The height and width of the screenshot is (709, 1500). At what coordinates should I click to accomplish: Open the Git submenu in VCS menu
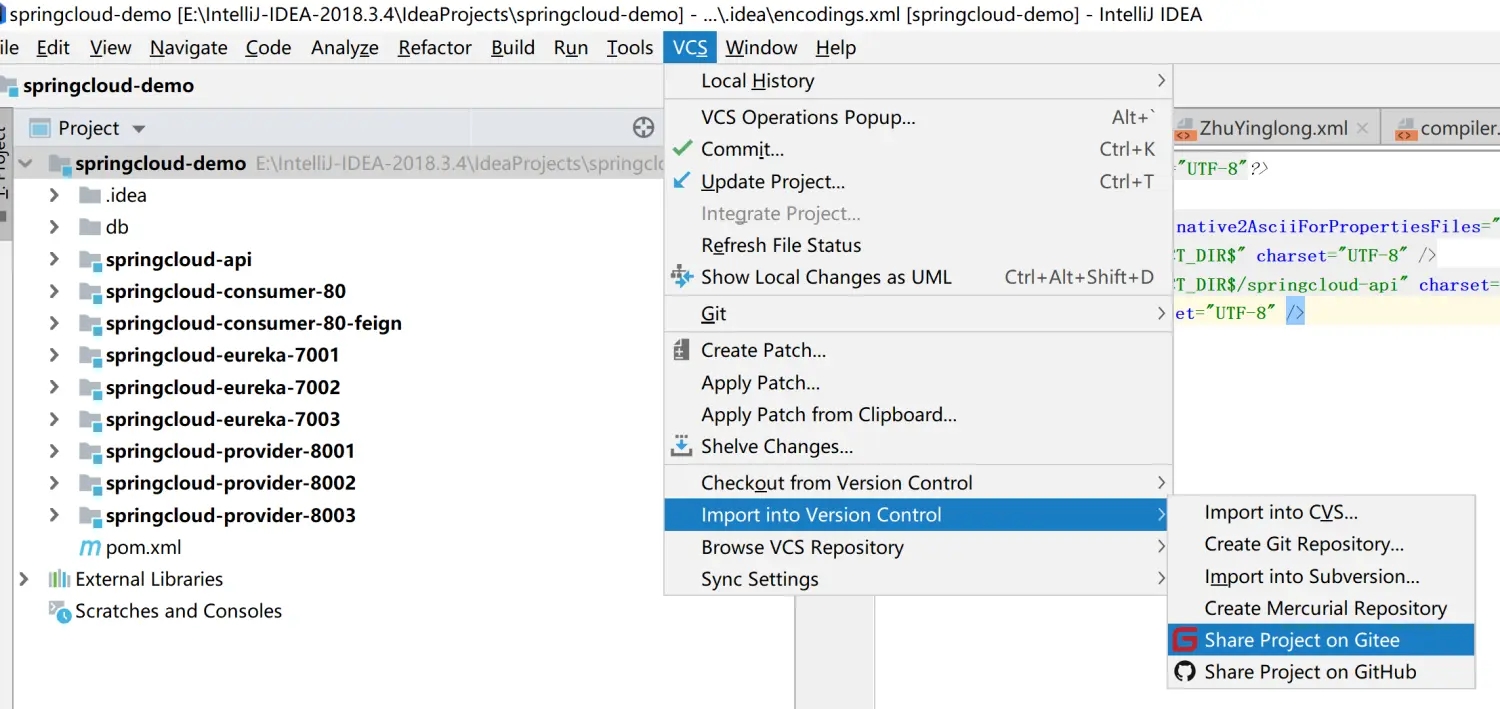coord(918,314)
